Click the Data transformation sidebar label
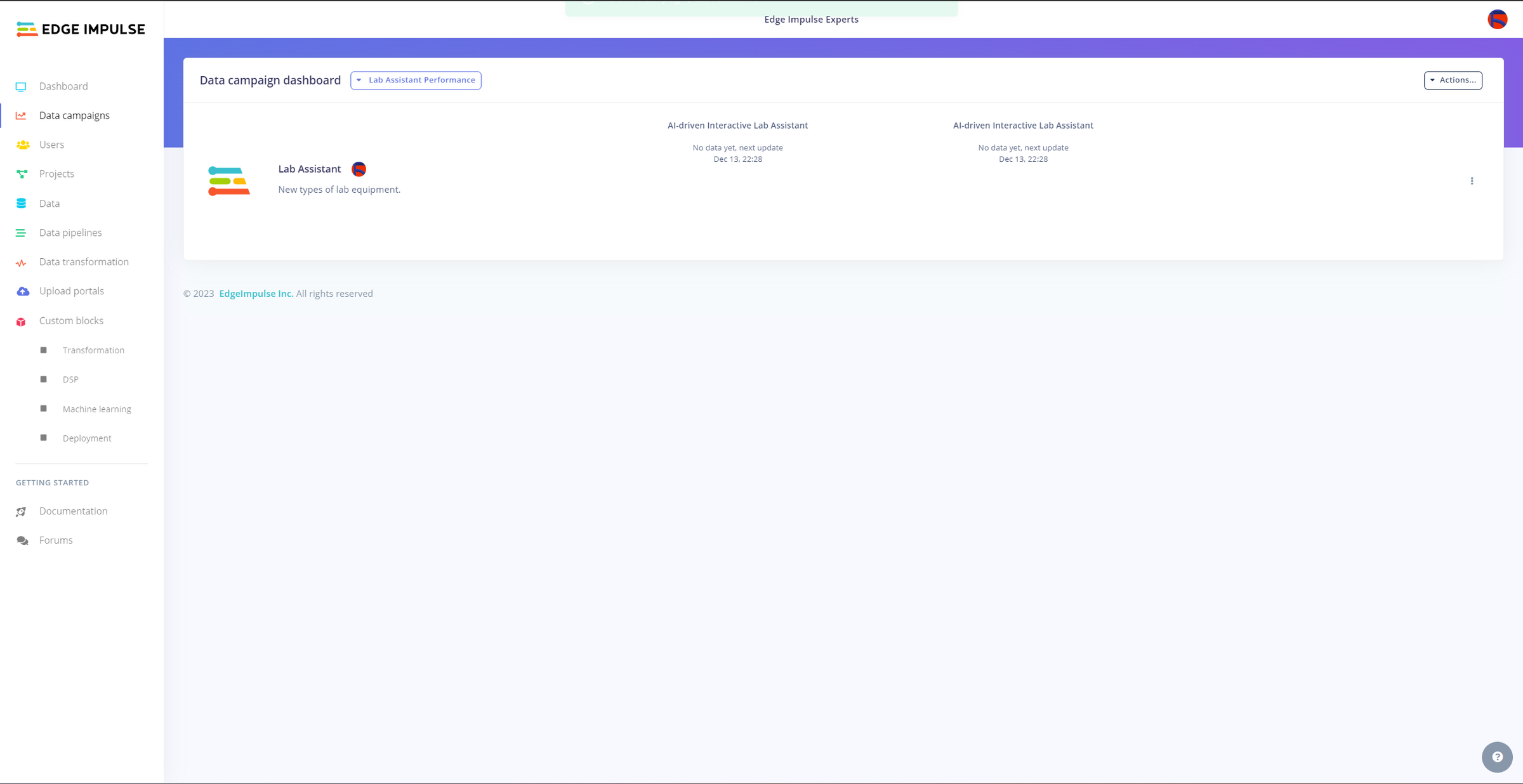Screen dimensions: 1523x784 [x=84, y=262]
